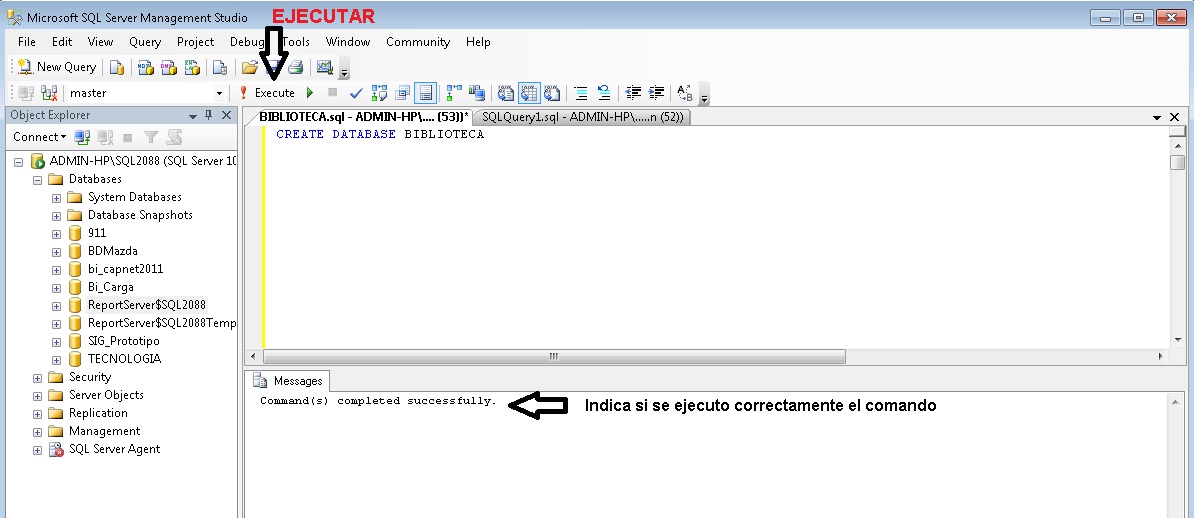Close the Object Explorer panel
Viewport: 1194px width, 518px height.
pyautogui.click(x=226, y=115)
